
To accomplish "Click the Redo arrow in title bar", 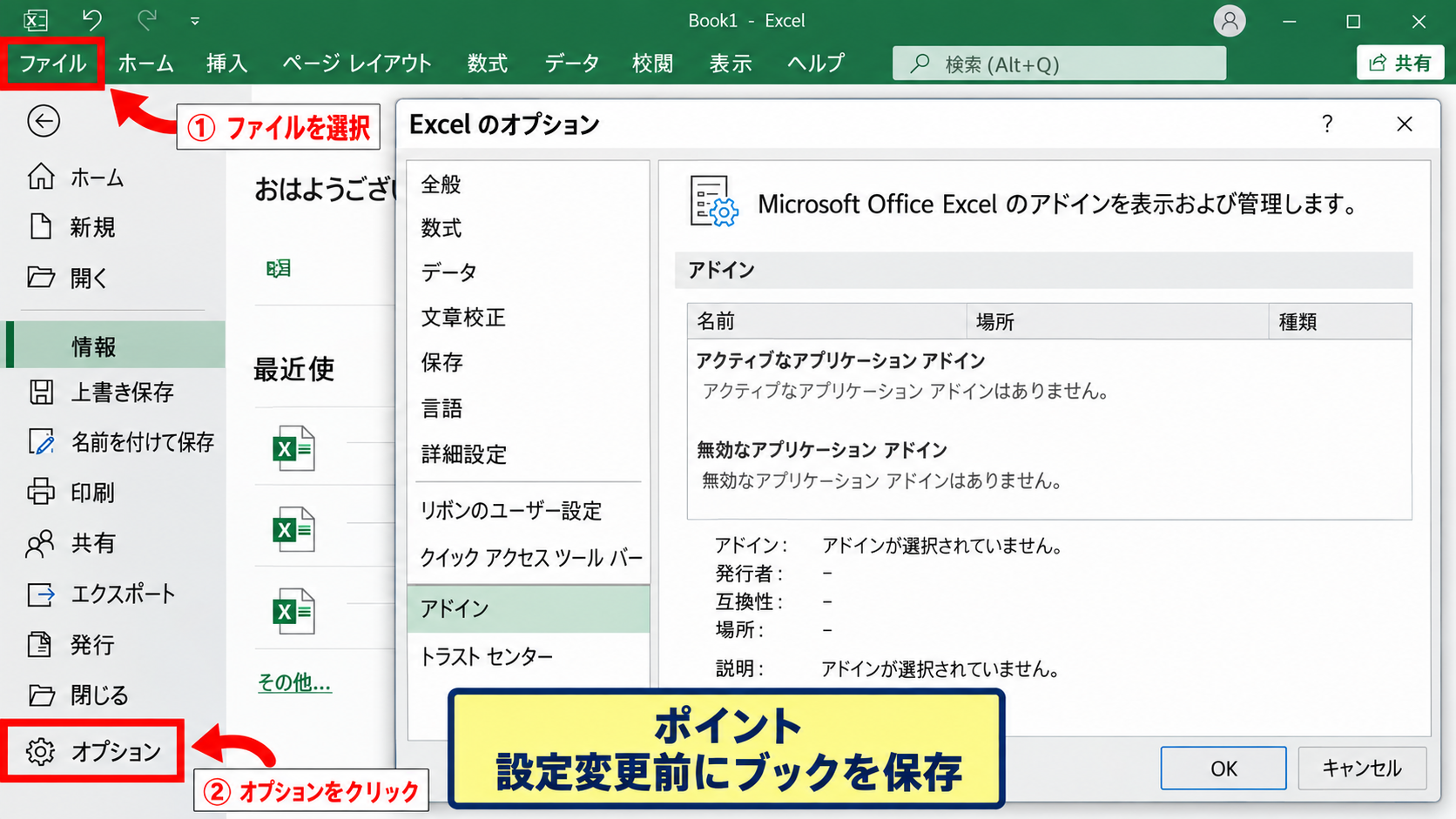I will pos(147,19).
